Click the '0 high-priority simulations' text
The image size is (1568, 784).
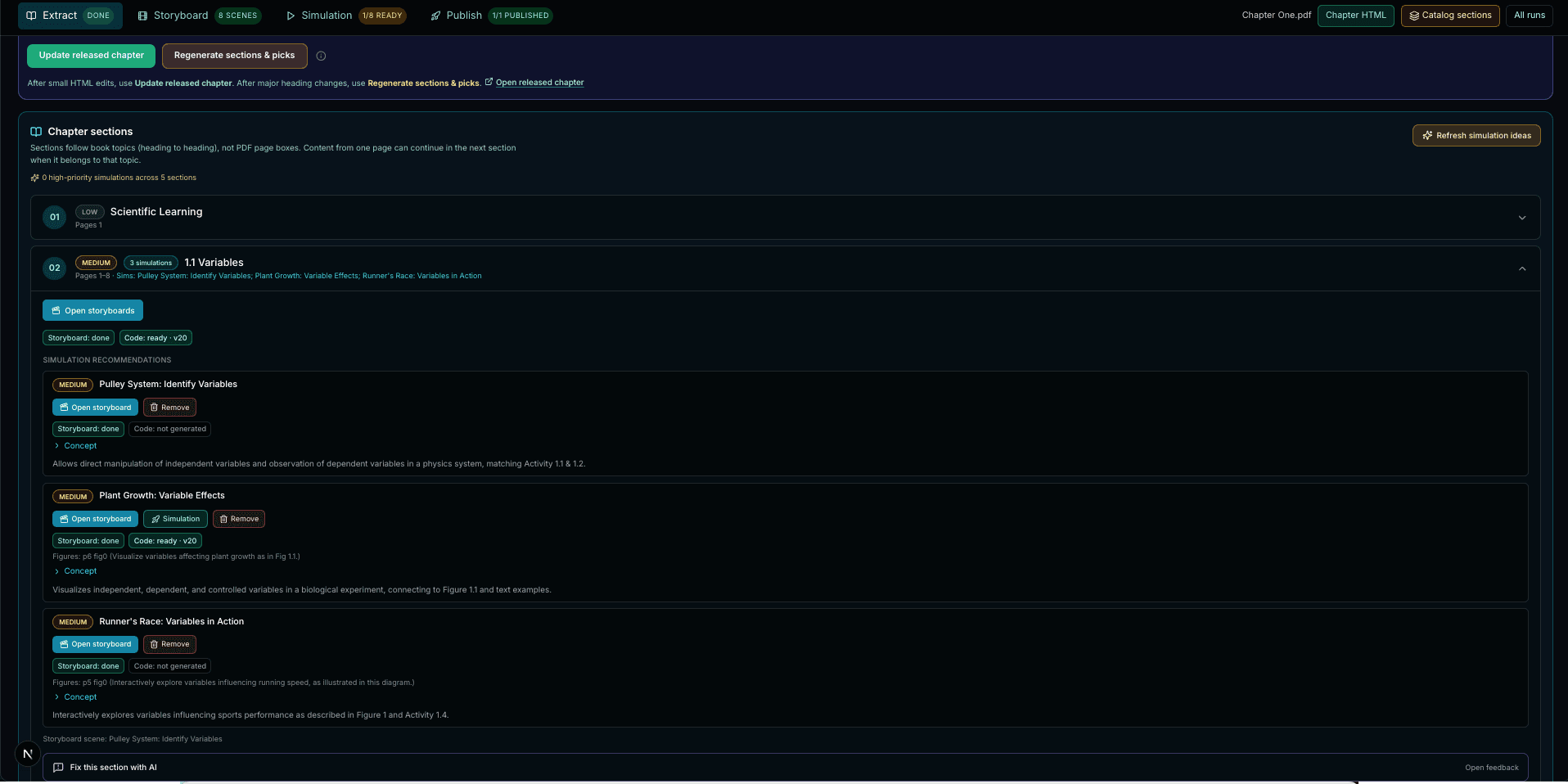click(x=119, y=178)
